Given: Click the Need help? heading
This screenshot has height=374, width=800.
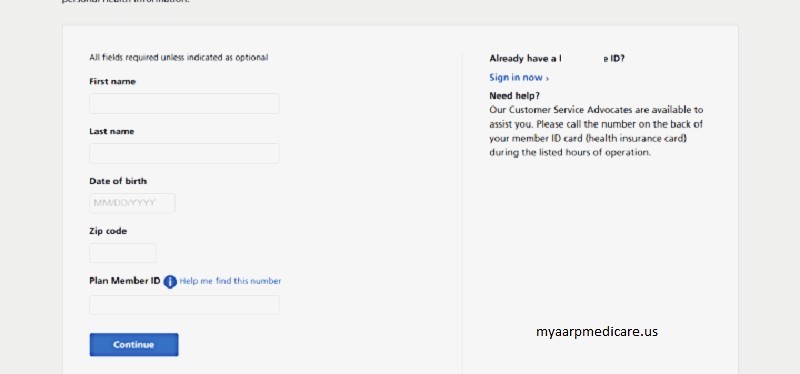Looking at the screenshot, I should tap(514, 96).
